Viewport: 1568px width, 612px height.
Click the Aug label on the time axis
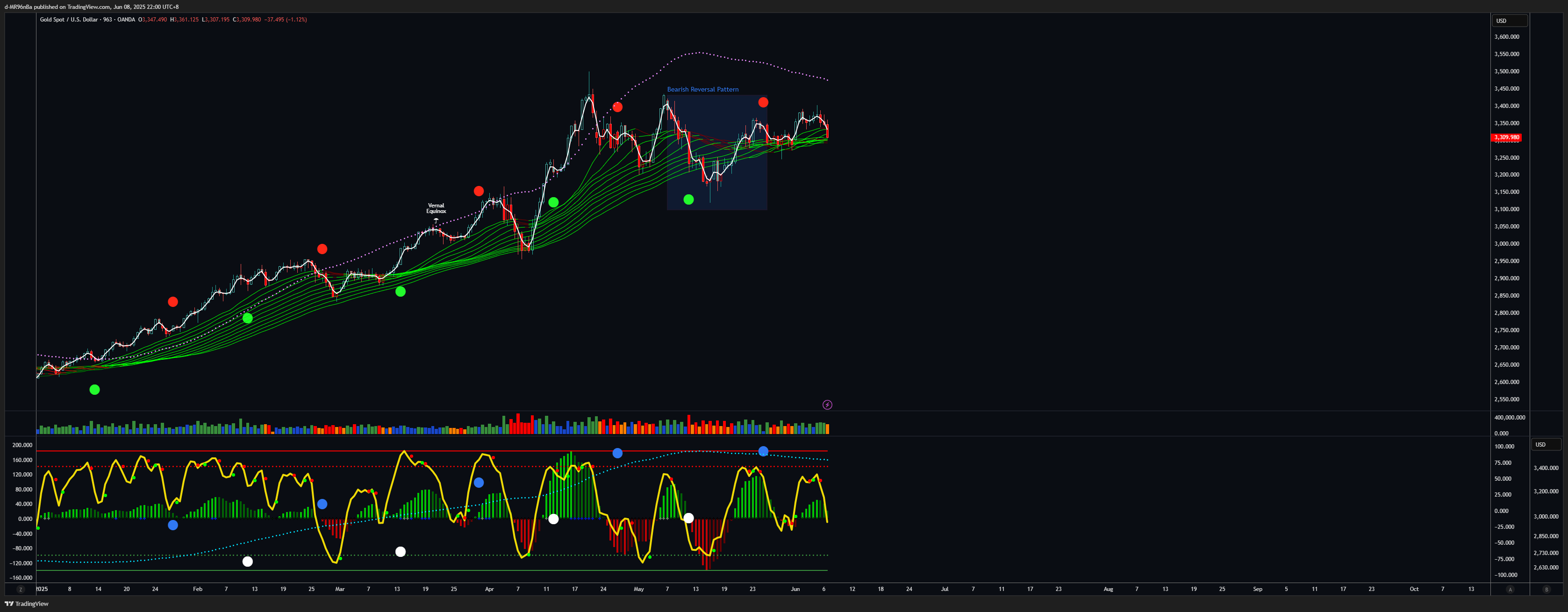1108,590
